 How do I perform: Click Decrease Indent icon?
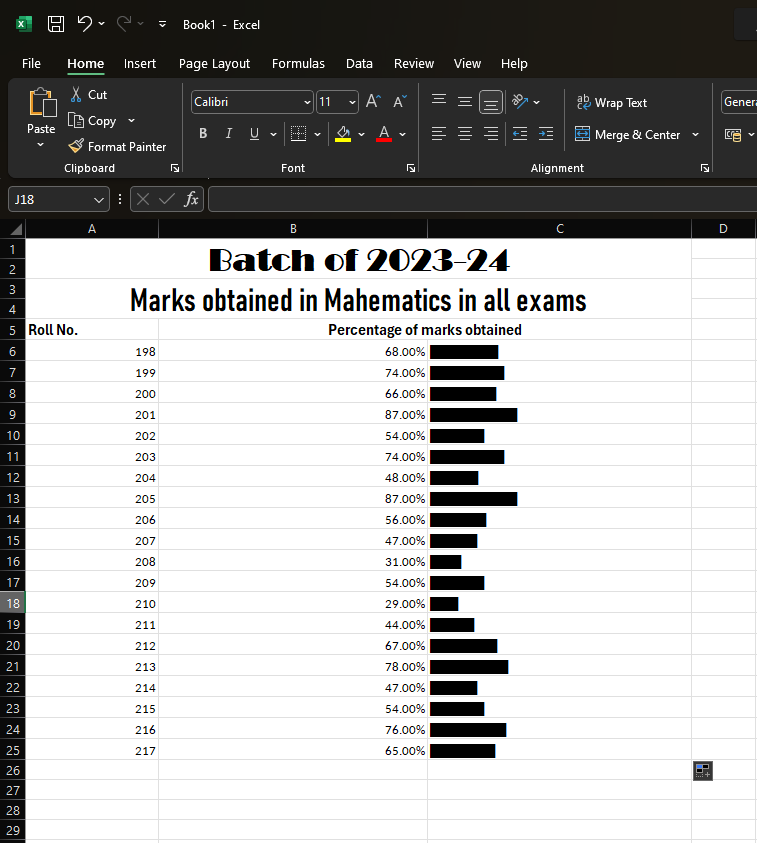tap(520, 133)
